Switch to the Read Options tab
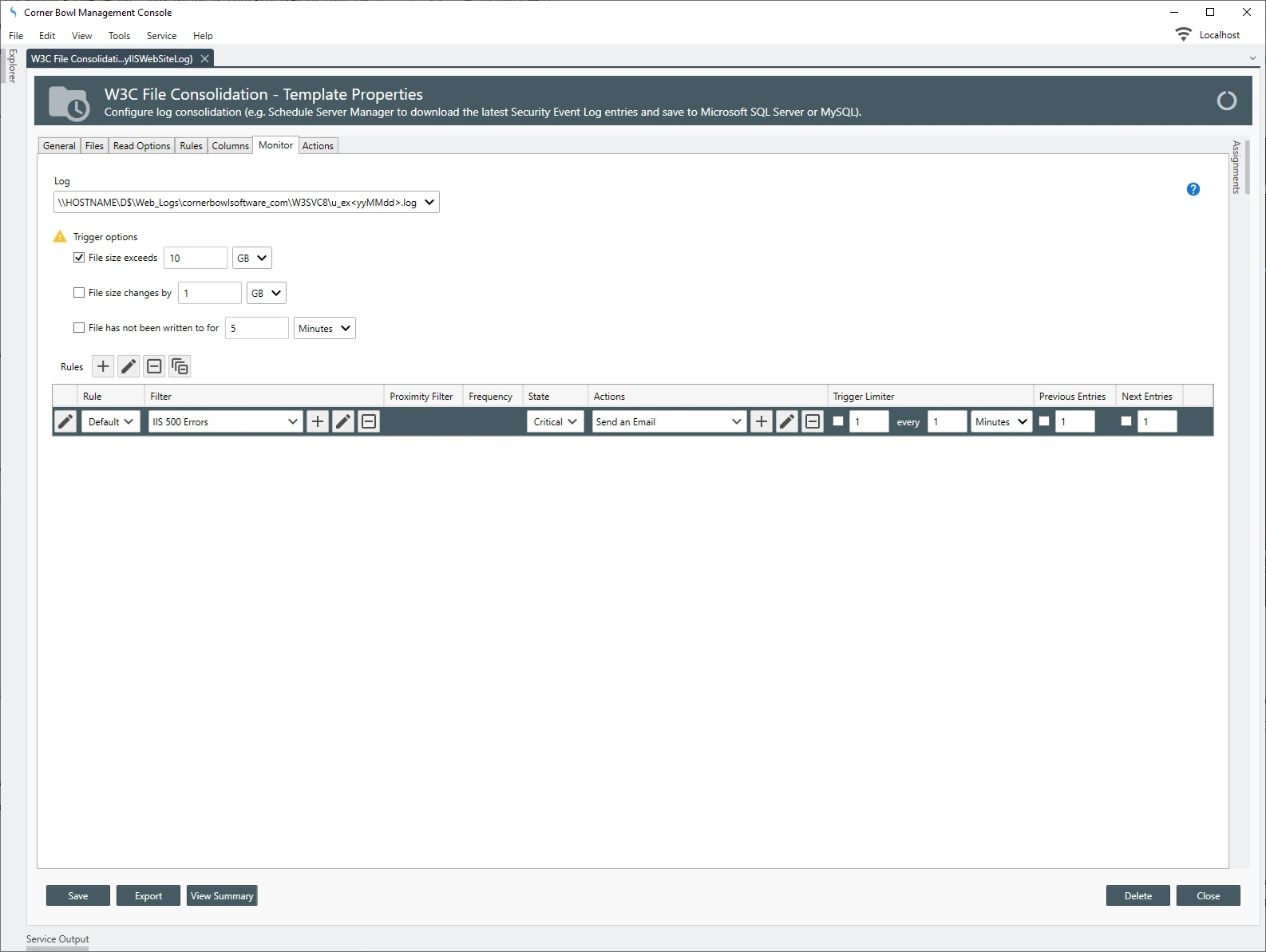 (x=141, y=146)
